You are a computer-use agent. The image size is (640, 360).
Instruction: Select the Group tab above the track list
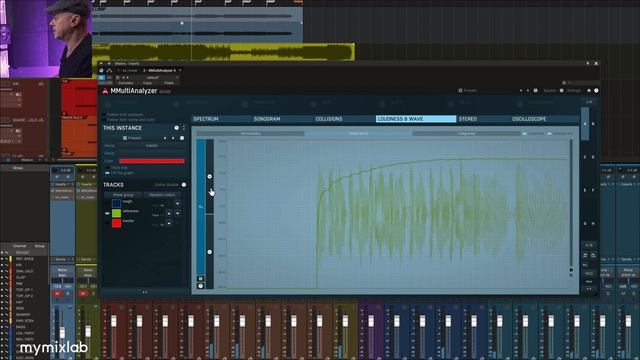40,246
